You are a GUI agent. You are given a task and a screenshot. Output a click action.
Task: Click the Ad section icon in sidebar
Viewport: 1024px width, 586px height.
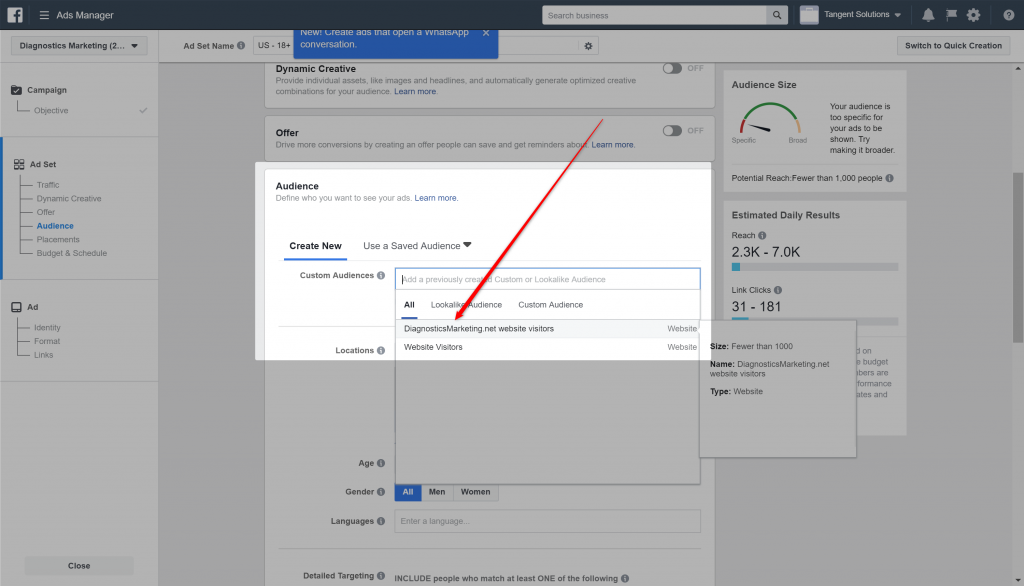tap(16, 307)
